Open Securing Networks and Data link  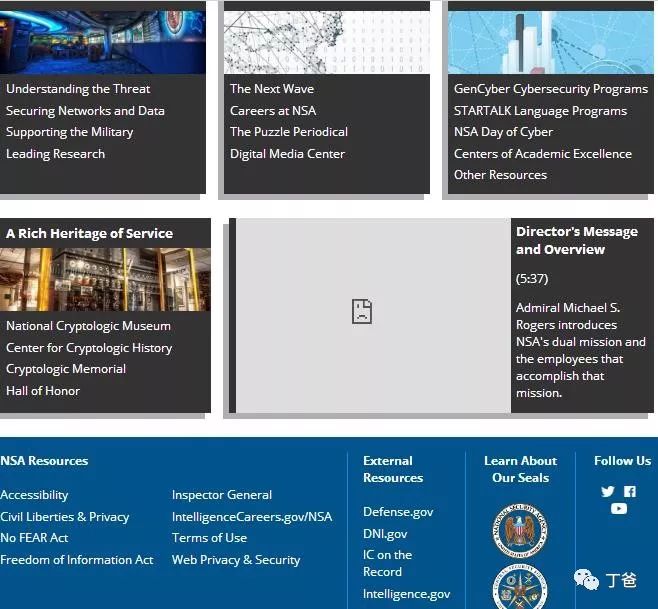[x=85, y=111]
